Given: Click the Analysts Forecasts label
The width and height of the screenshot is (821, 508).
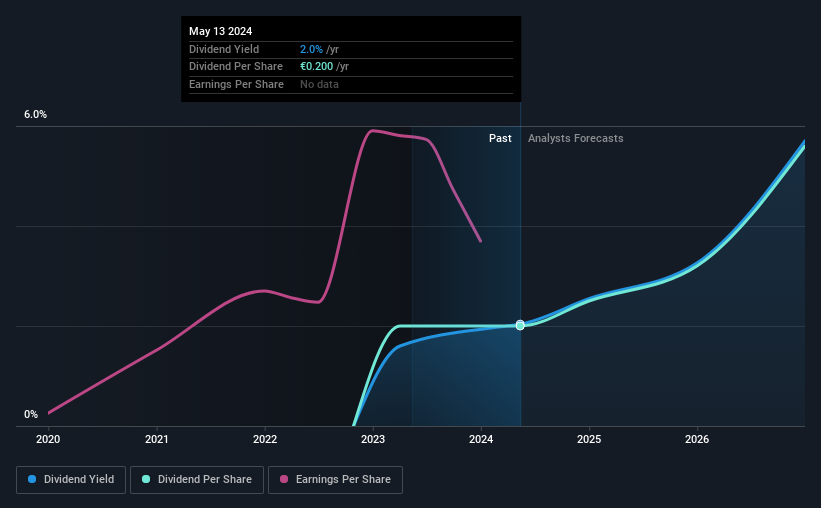Looking at the screenshot, I should (575, 138).
